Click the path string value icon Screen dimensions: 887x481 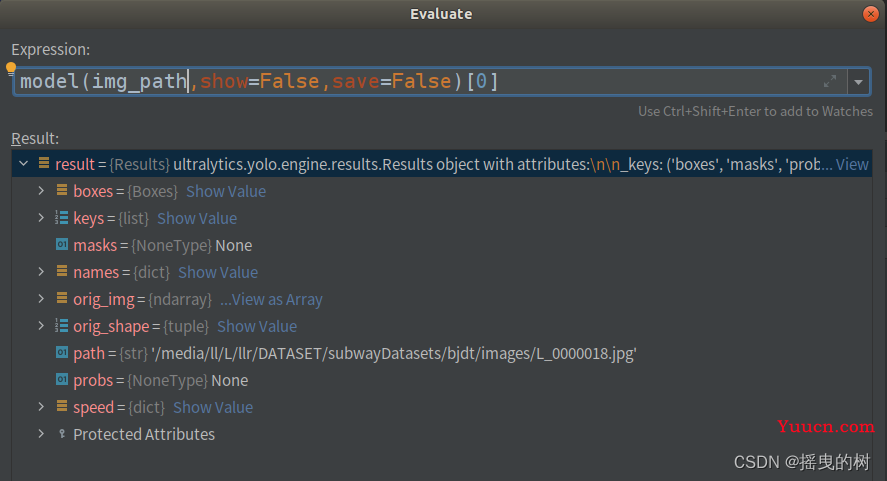pyautogui.click(x=62, y=353)
